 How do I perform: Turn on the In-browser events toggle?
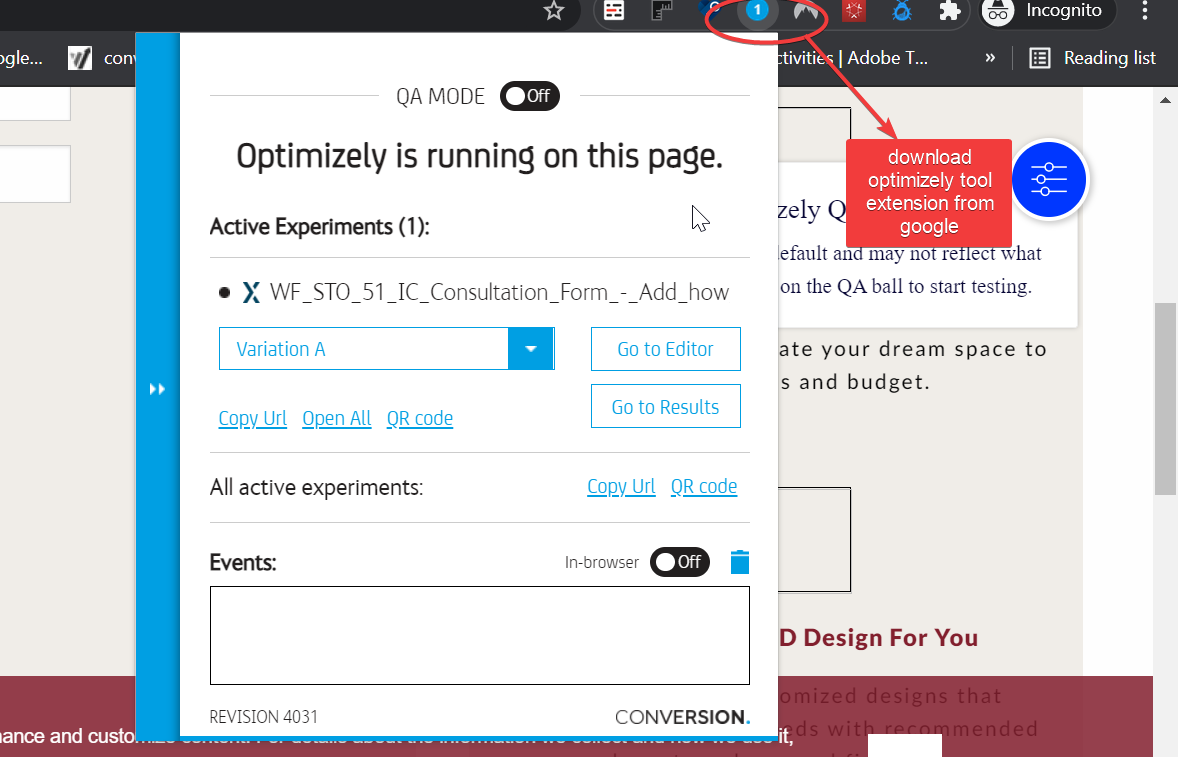[680, 562]
